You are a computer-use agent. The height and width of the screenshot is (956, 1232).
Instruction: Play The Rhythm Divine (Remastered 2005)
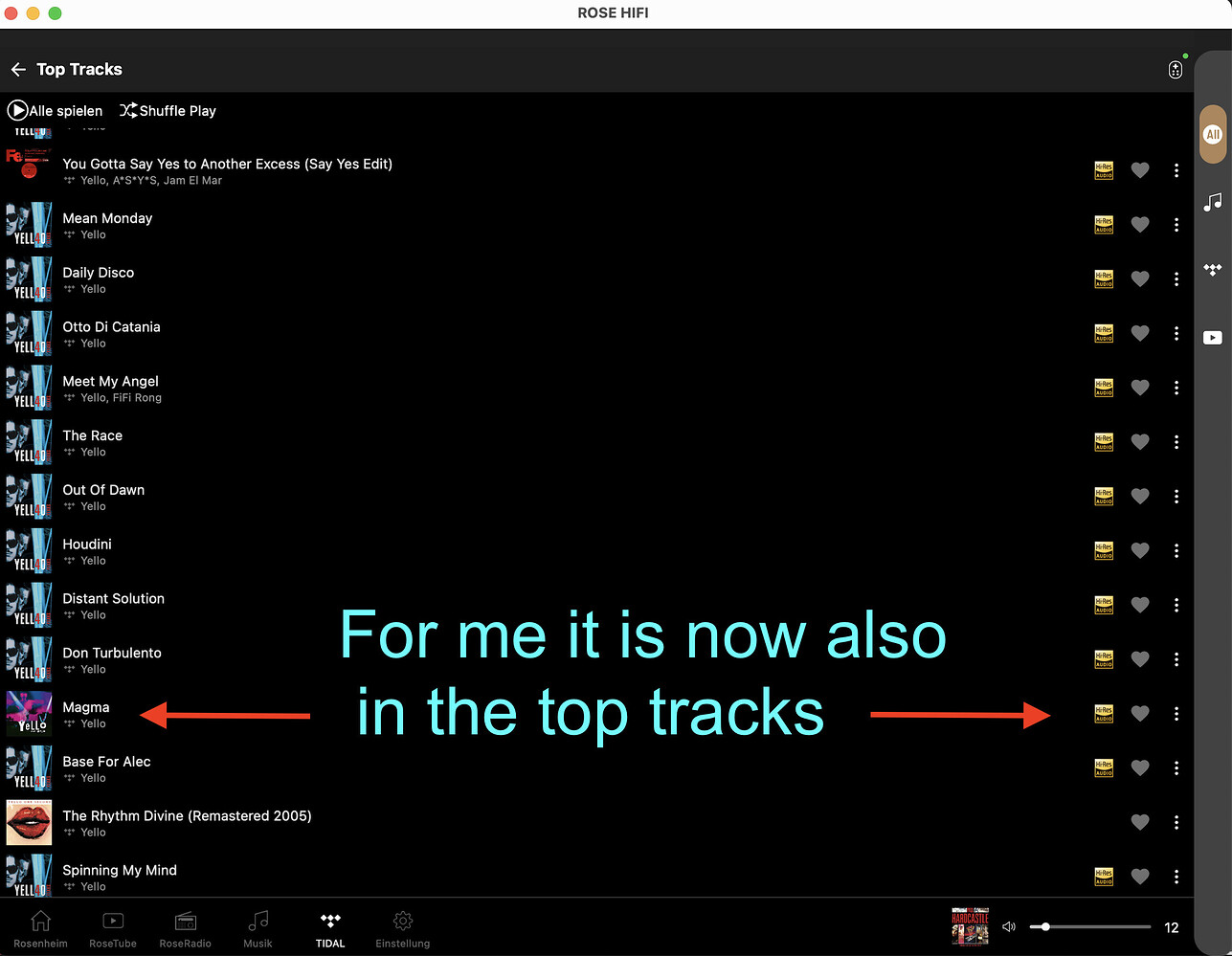188,816
